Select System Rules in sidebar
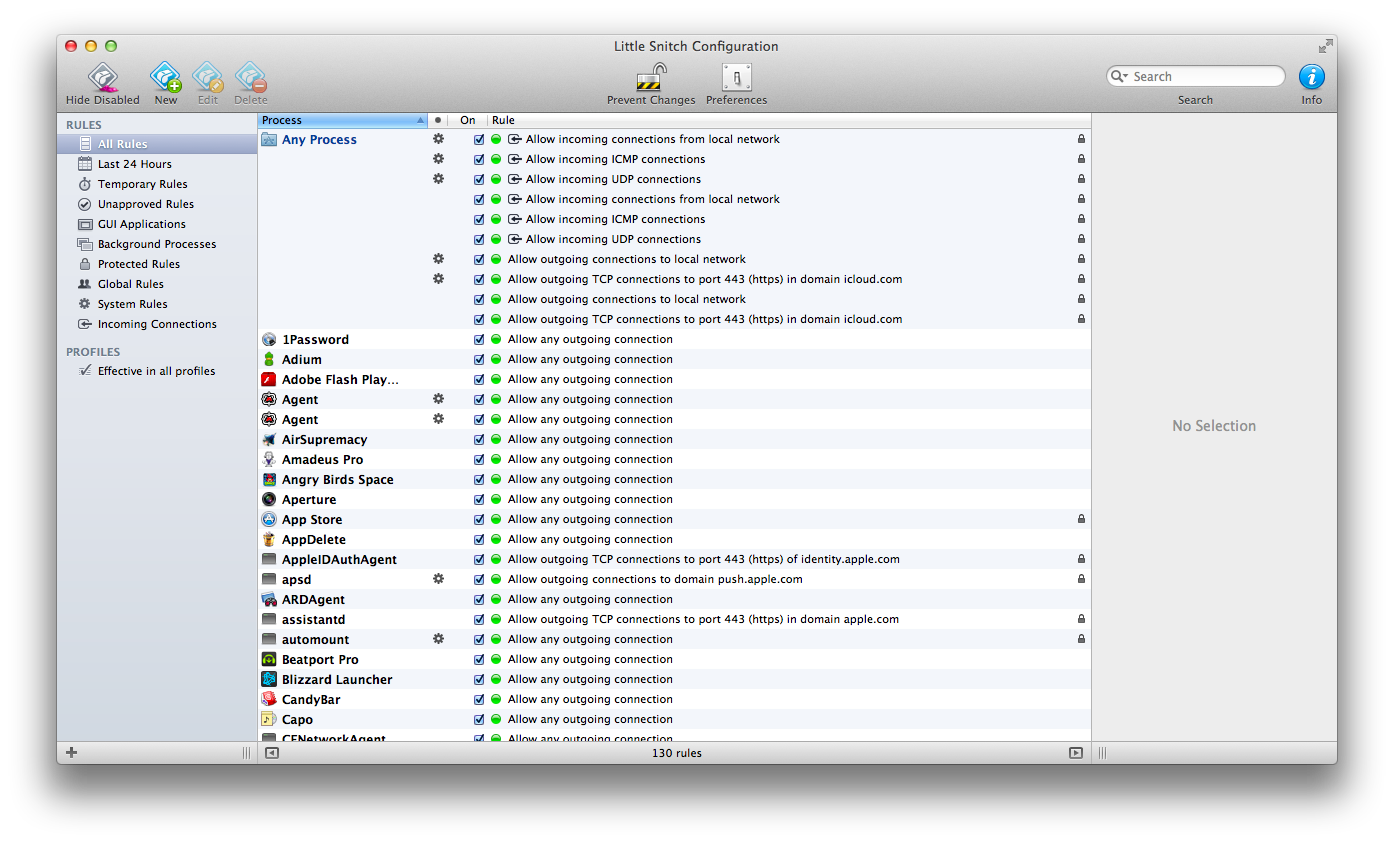This screenshot has width=1394, height=843. tap(132, 304)
